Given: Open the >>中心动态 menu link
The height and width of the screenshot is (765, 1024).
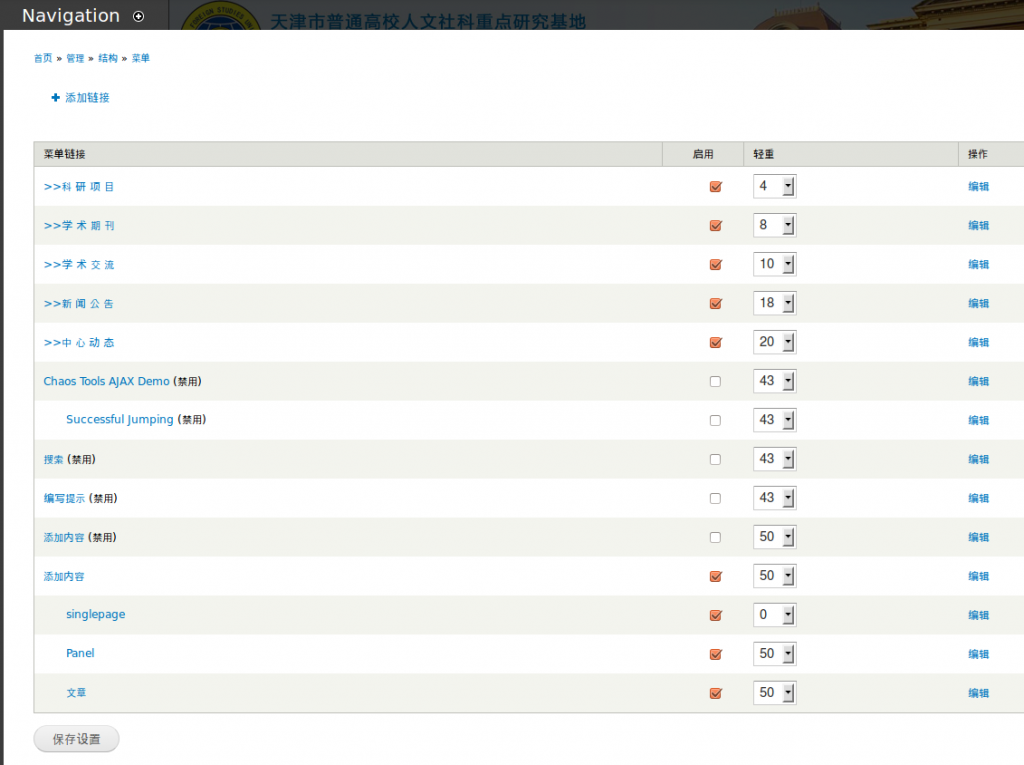Looking at the screenshot, I should (x=79, y=342).
